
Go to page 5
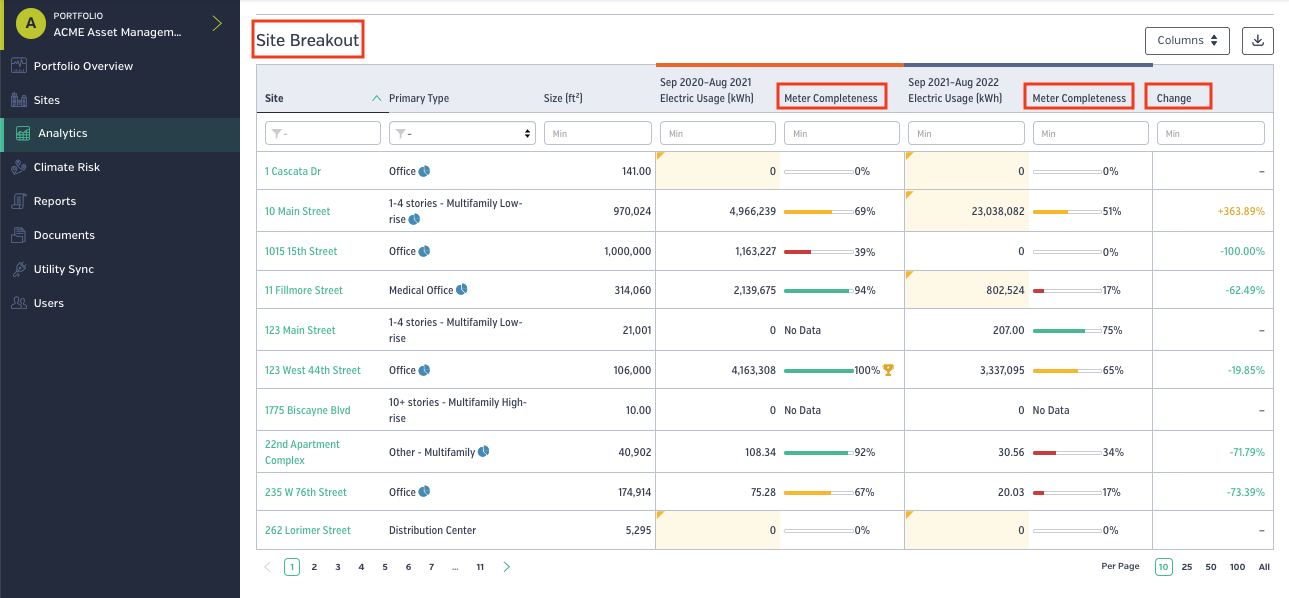[x=384, y=567]
